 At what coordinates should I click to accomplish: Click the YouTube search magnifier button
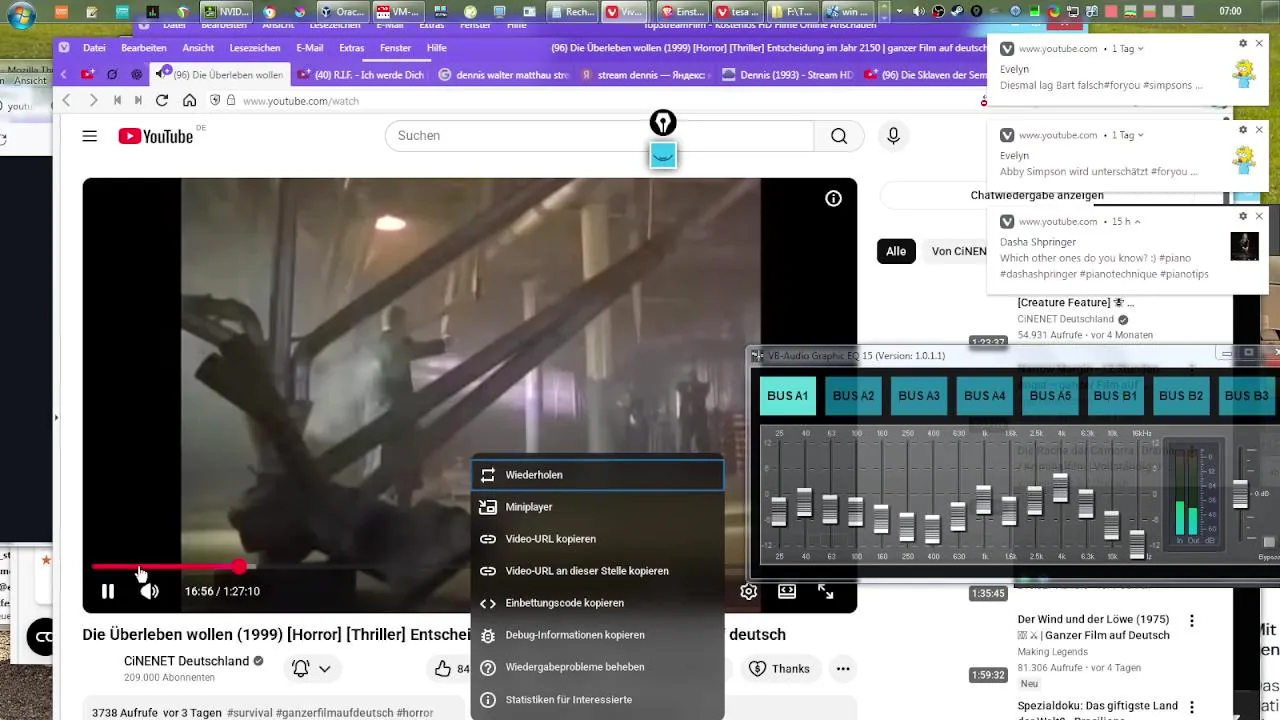[x=839, y=136]
